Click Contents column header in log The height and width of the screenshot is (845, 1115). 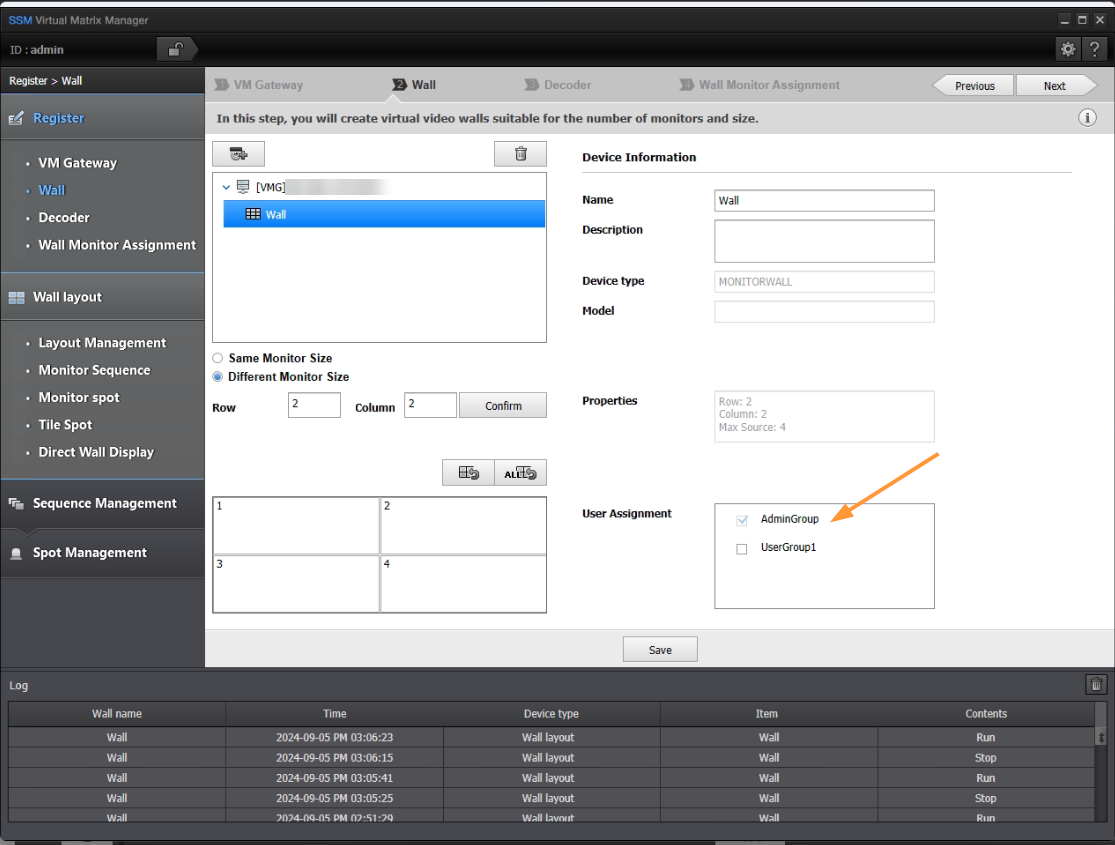[986, 713]
